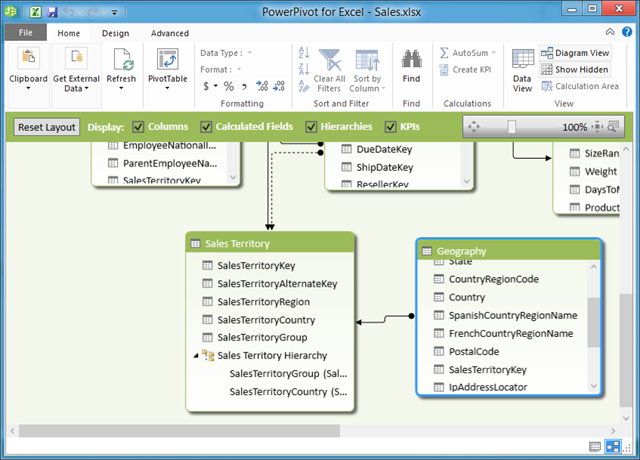Sort A to Z ascending

304,53
